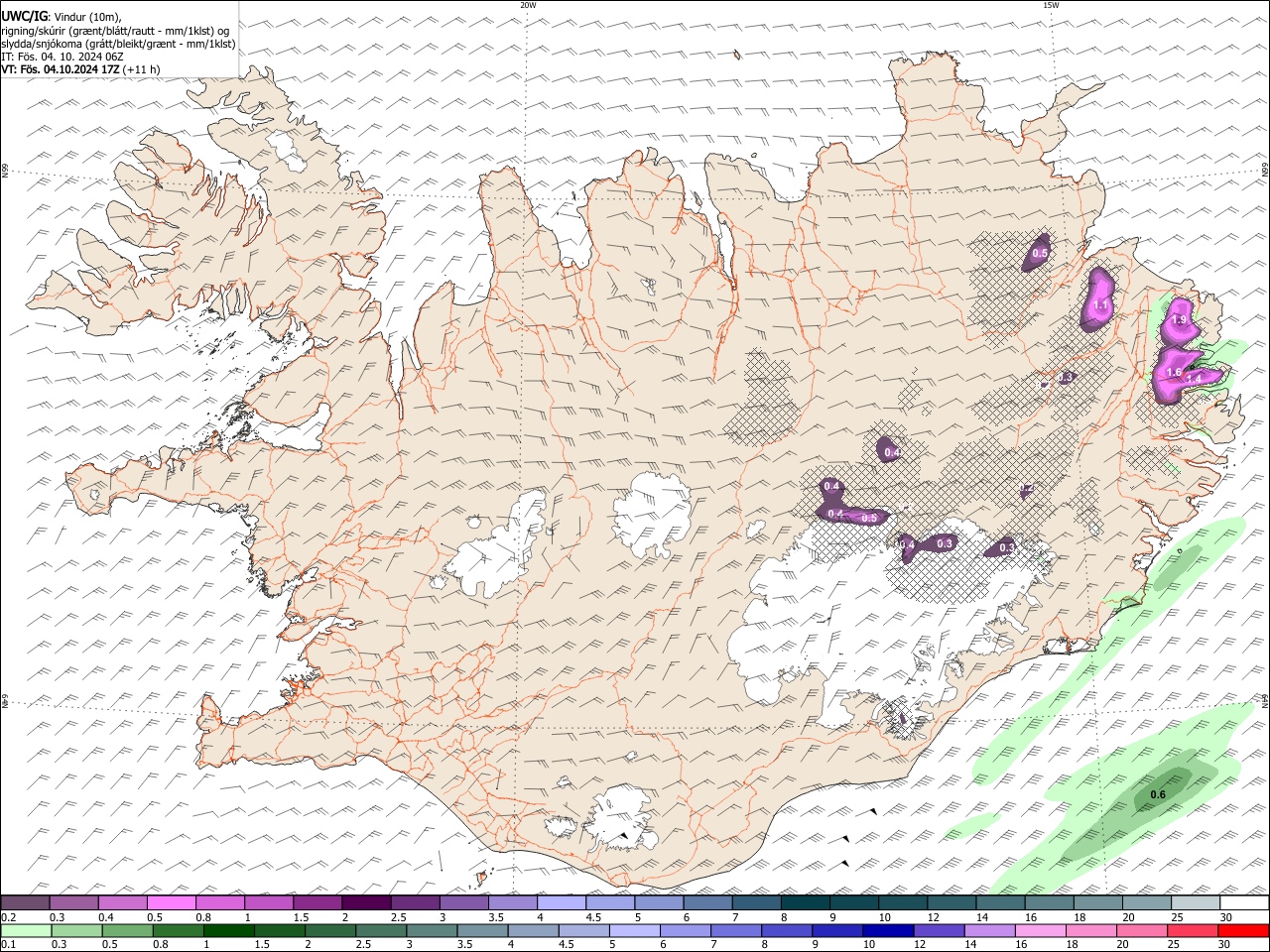Click the 0.5 value in southern purple snow band
The width and height of the screenshot is (1270, 952).
pyautogui.click(x=869, y=518)
